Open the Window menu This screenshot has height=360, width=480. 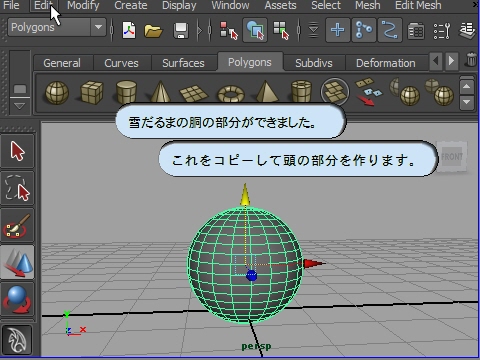point(230,5)
